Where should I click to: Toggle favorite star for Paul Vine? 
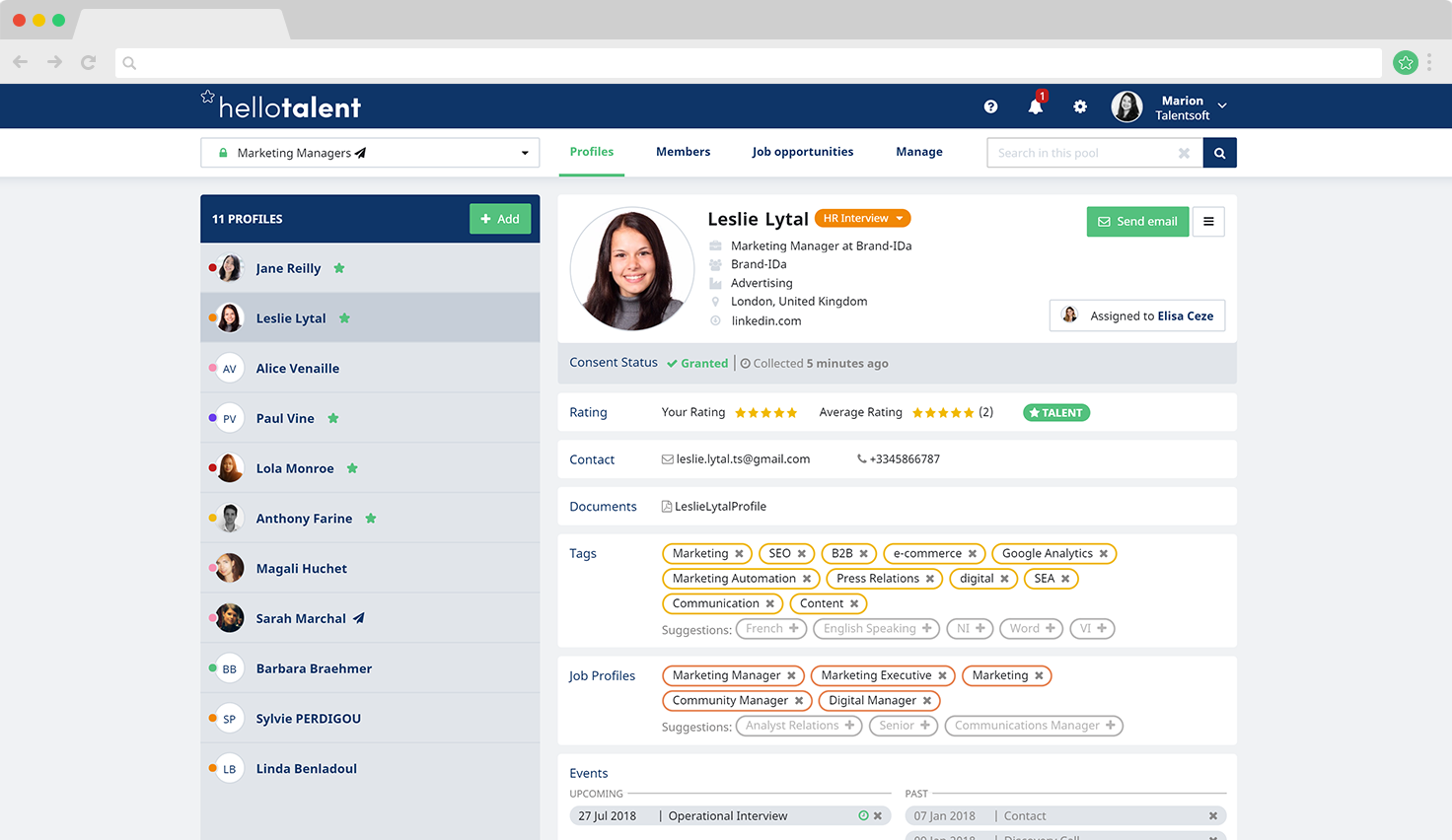pyautogui.click(x=333, y=418)
